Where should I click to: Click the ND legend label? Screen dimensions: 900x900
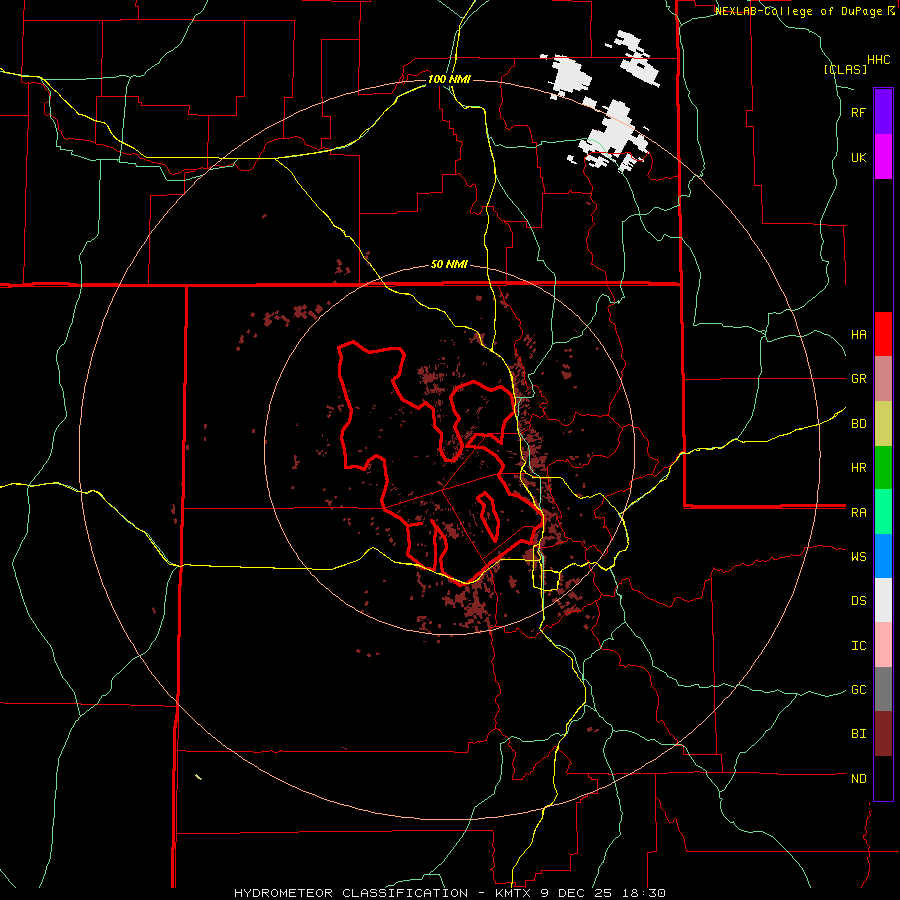tap(858, 779)
